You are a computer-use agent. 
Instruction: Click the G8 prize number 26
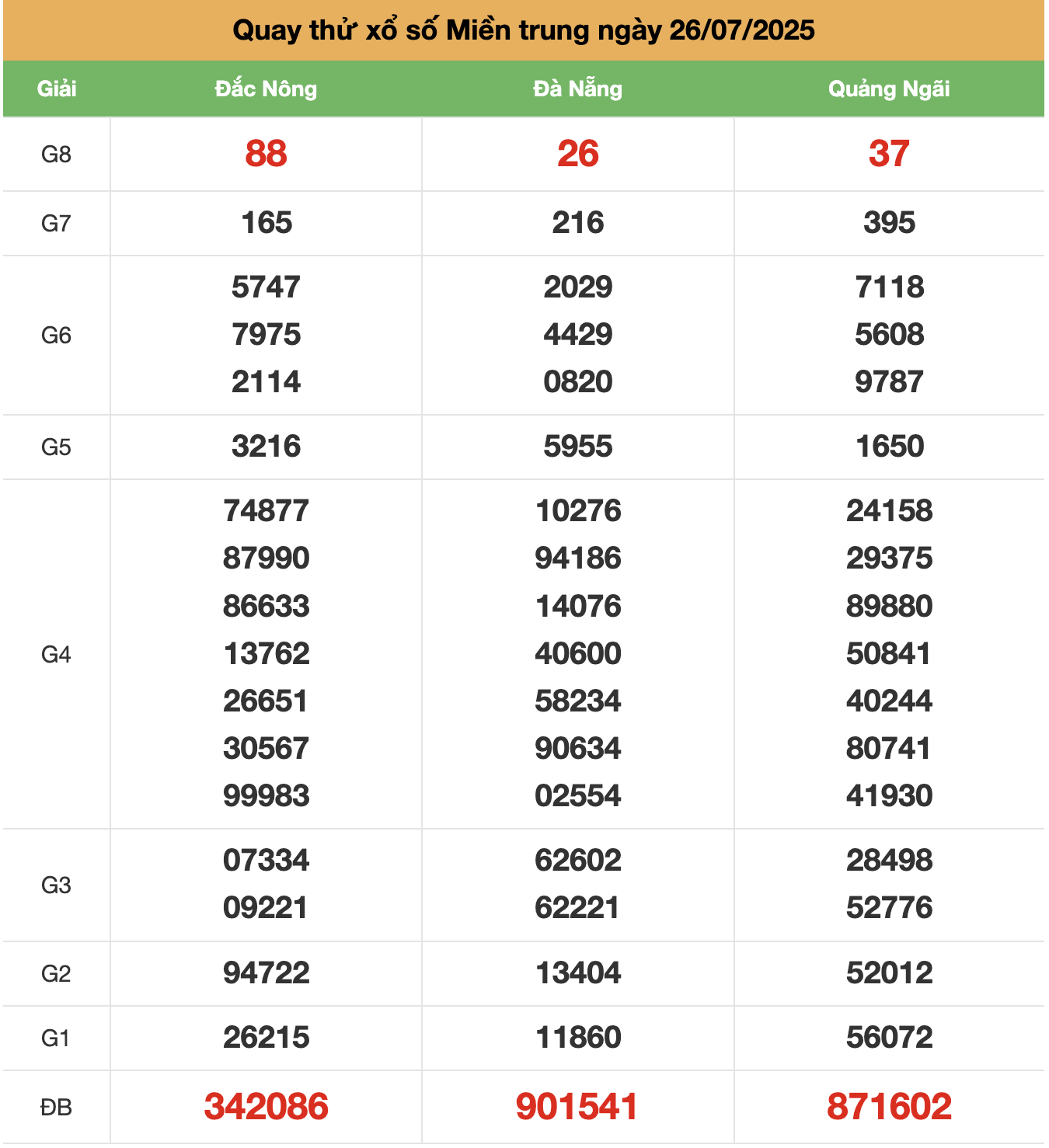577,154
